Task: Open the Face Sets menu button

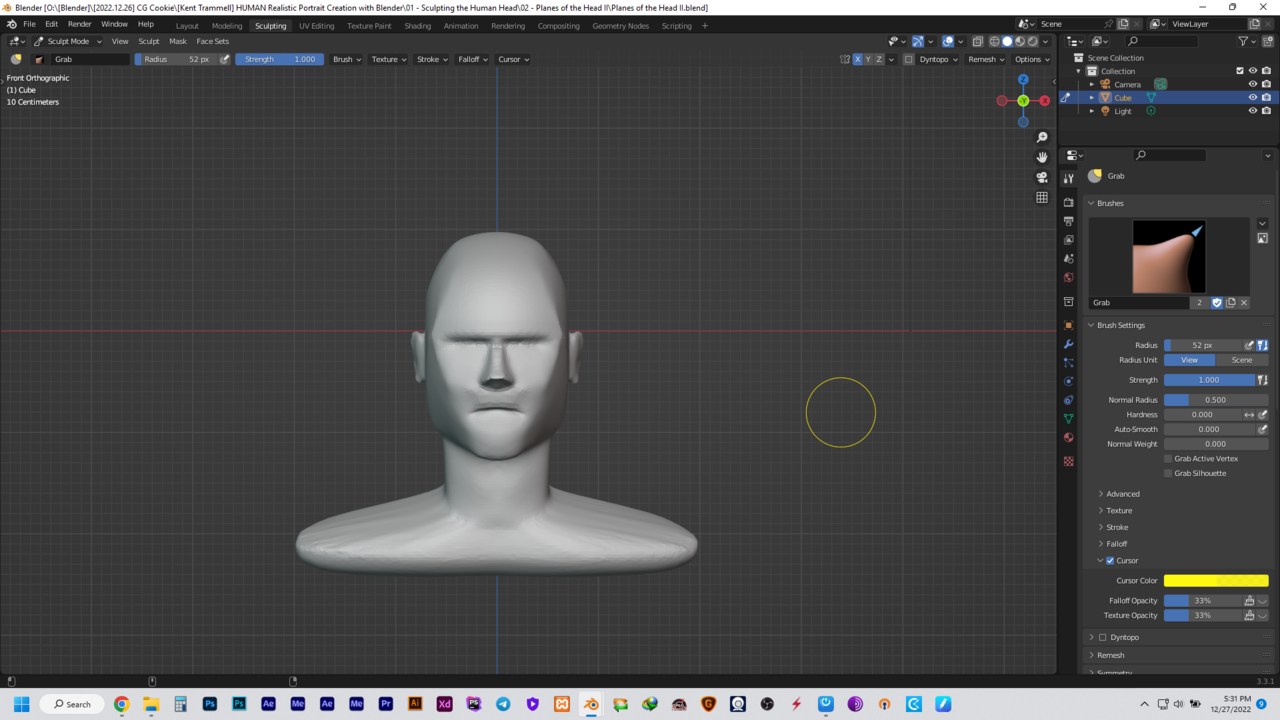Action: click(x=212, y=41)
